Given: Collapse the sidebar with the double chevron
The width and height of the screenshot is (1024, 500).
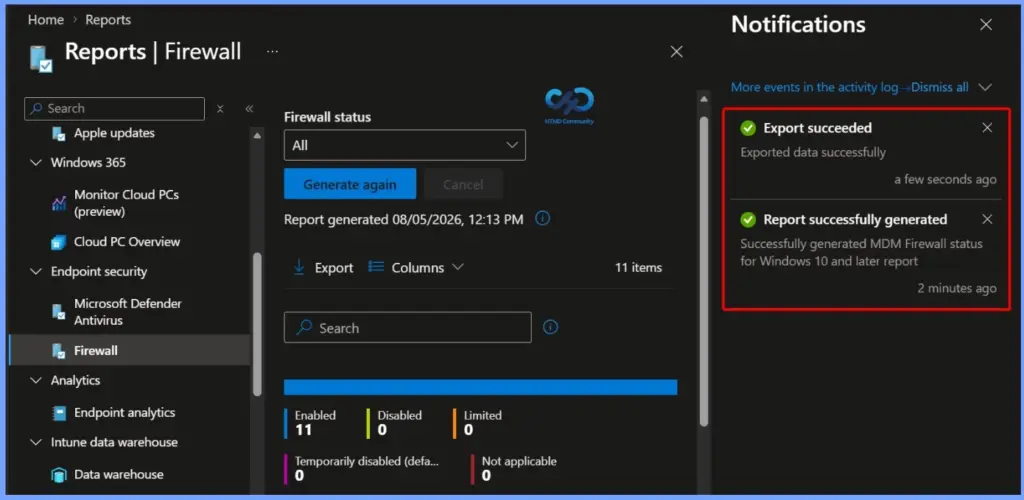Looking at the screenshot, I should click(x=249, y=109).
